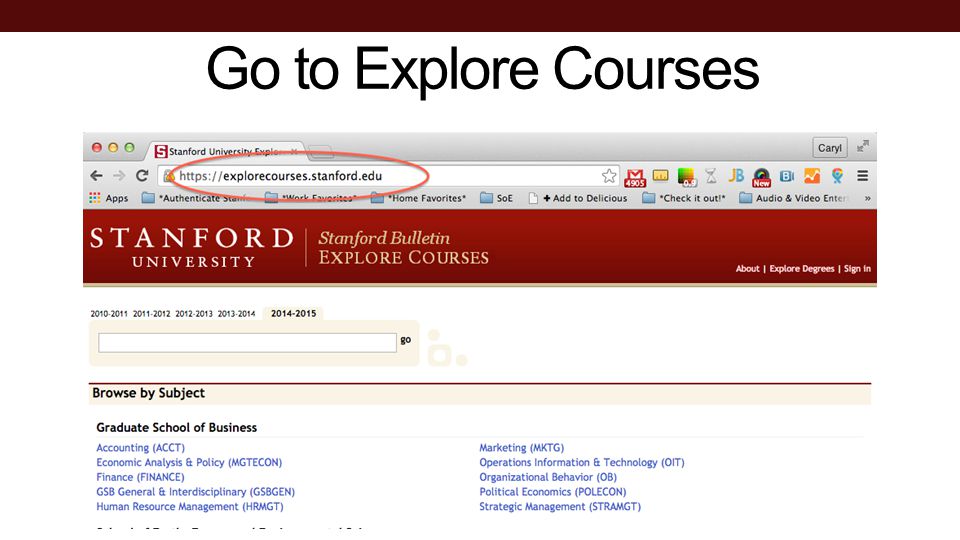Open the *Home Favorites* bookmark folder
The width and height of the screenshot is (960, 540).
418,198
